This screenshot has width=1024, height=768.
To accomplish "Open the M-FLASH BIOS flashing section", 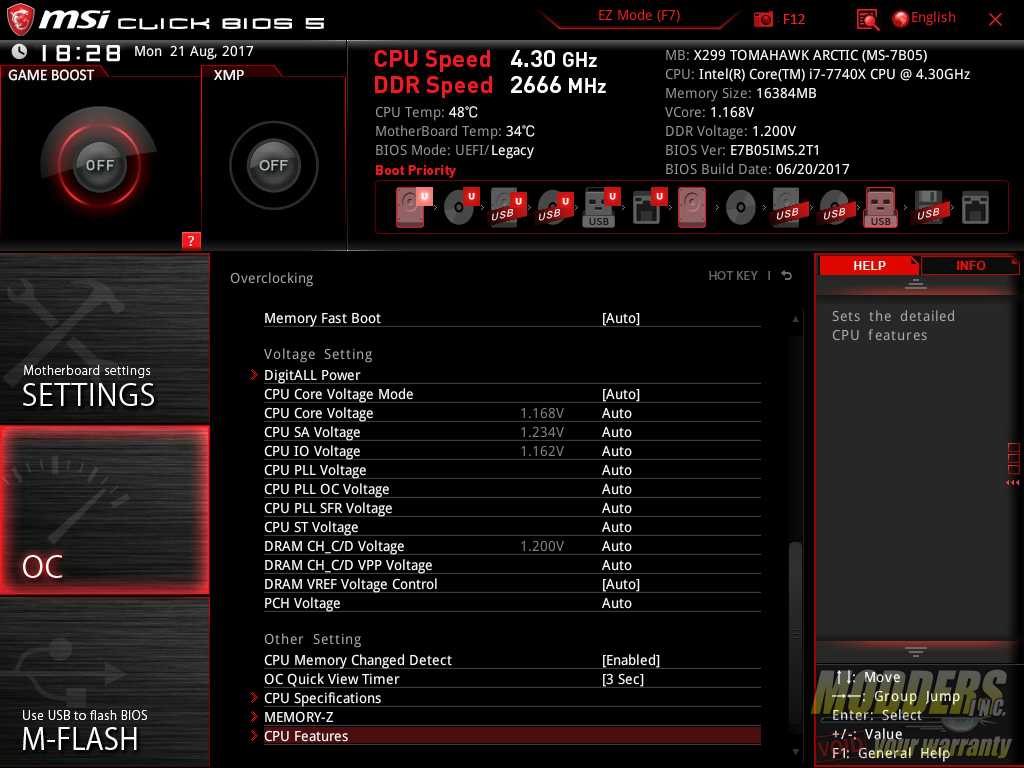I will coord(104,682).
